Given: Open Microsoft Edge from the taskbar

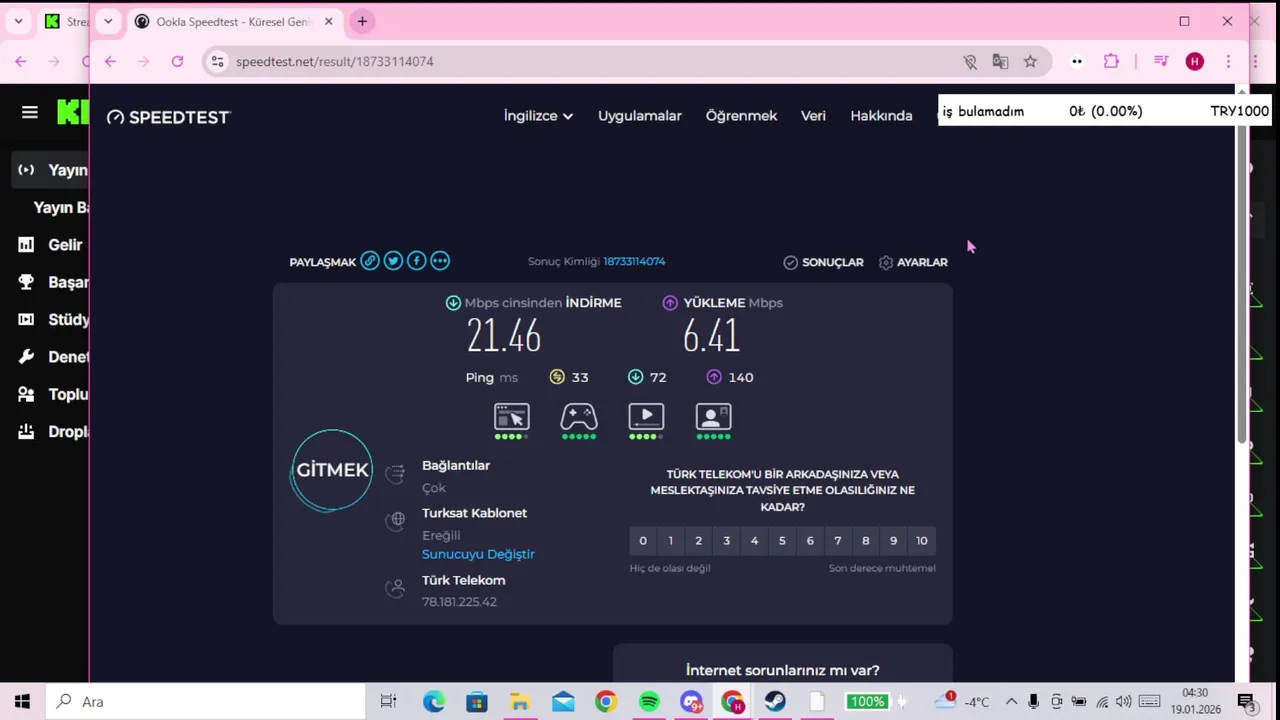Looking at the screenshot, I should click(x=433, y=702).
